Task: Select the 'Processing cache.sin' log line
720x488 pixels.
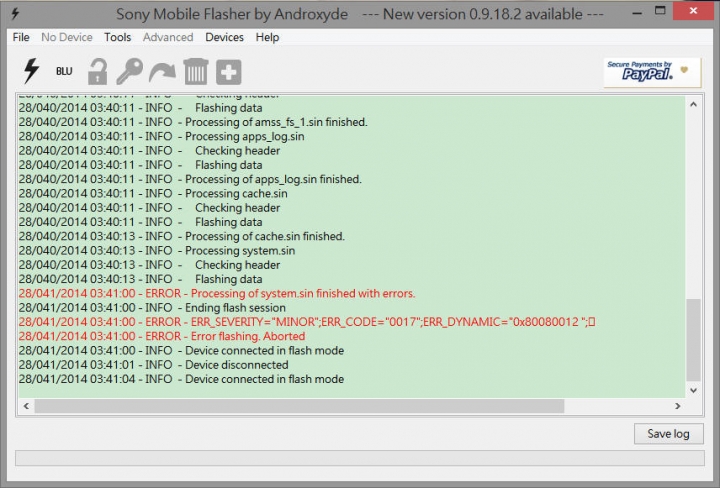Action: click(153, 193)
